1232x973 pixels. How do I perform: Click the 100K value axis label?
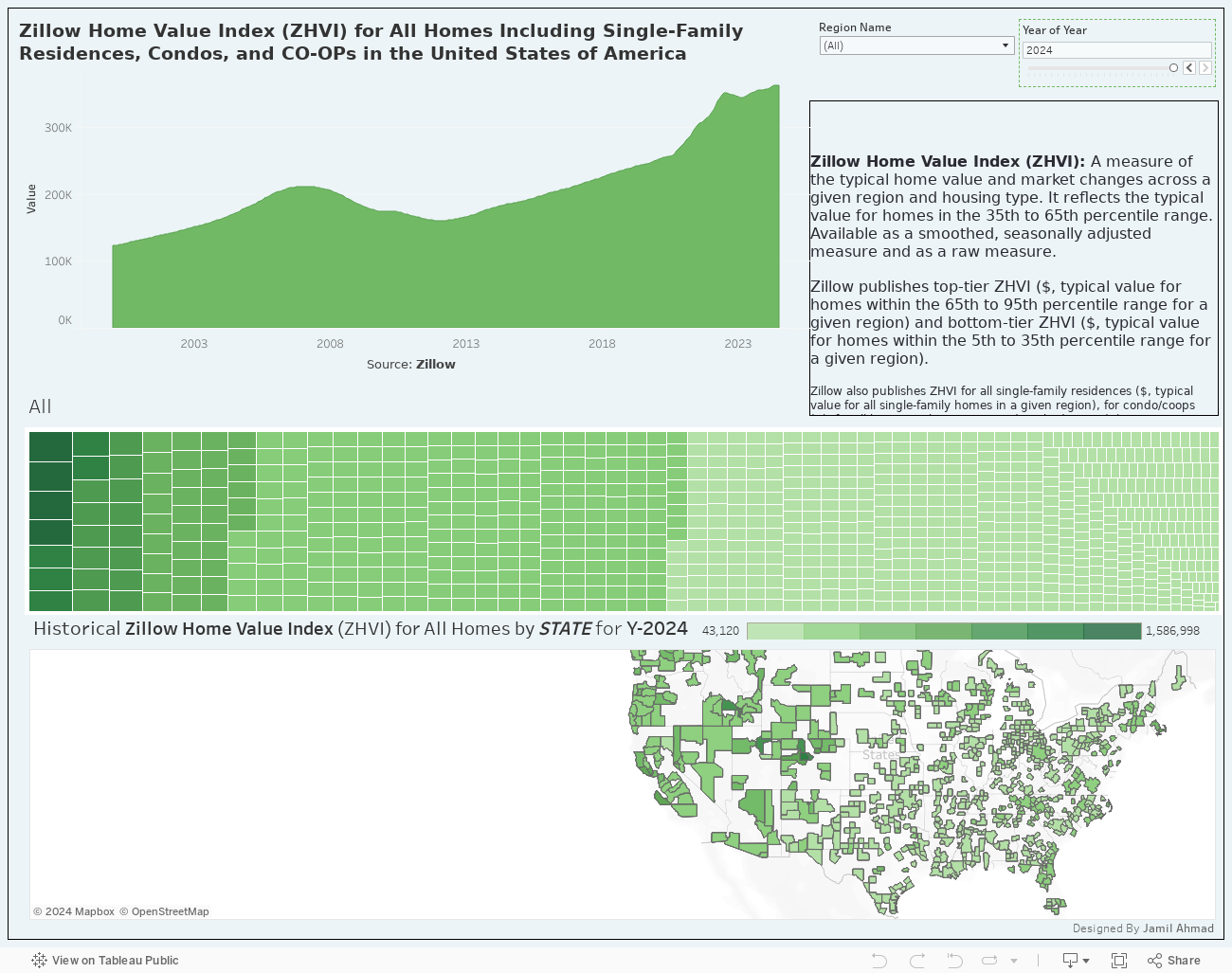[x=58, y=261]
